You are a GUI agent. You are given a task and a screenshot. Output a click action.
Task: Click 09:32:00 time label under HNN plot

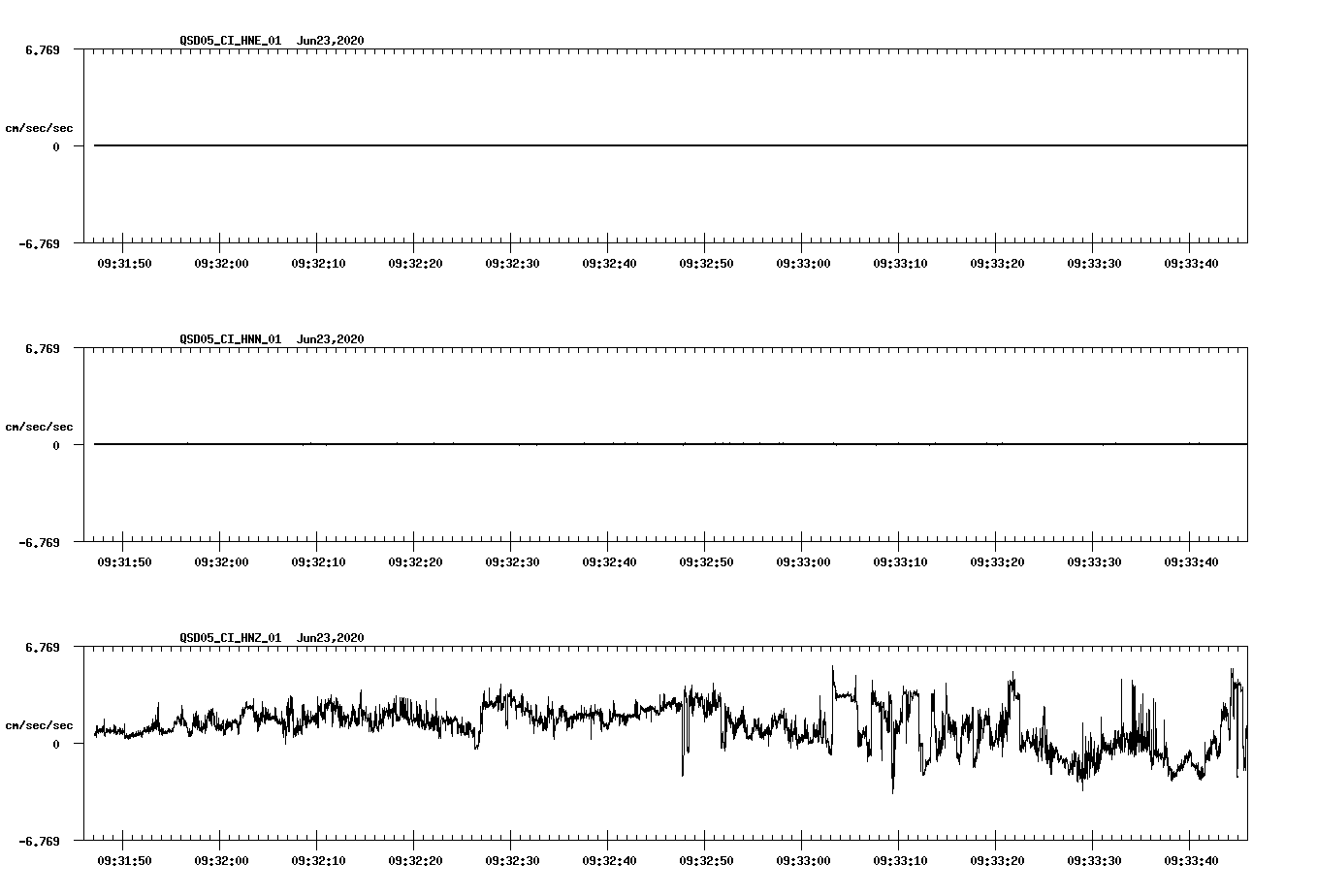pyautogui.click(x=221, y=562)
